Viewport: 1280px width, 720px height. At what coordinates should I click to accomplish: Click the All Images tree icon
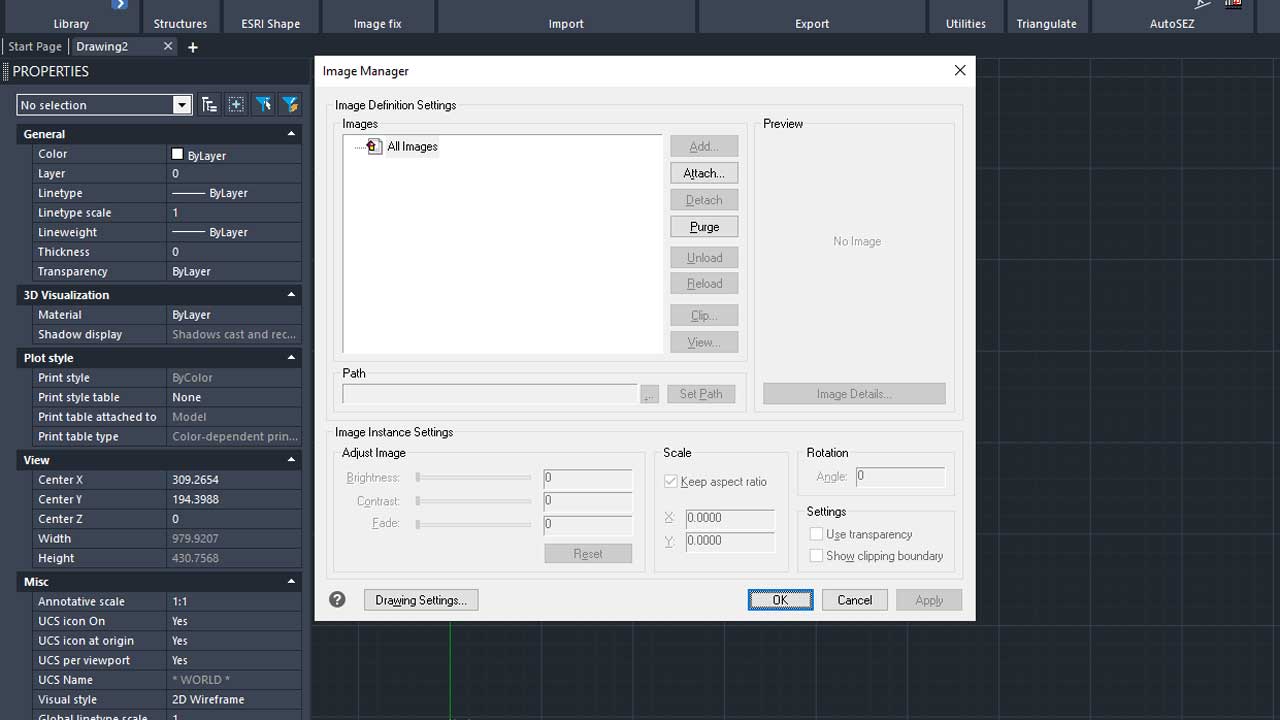tap(374, 147)
